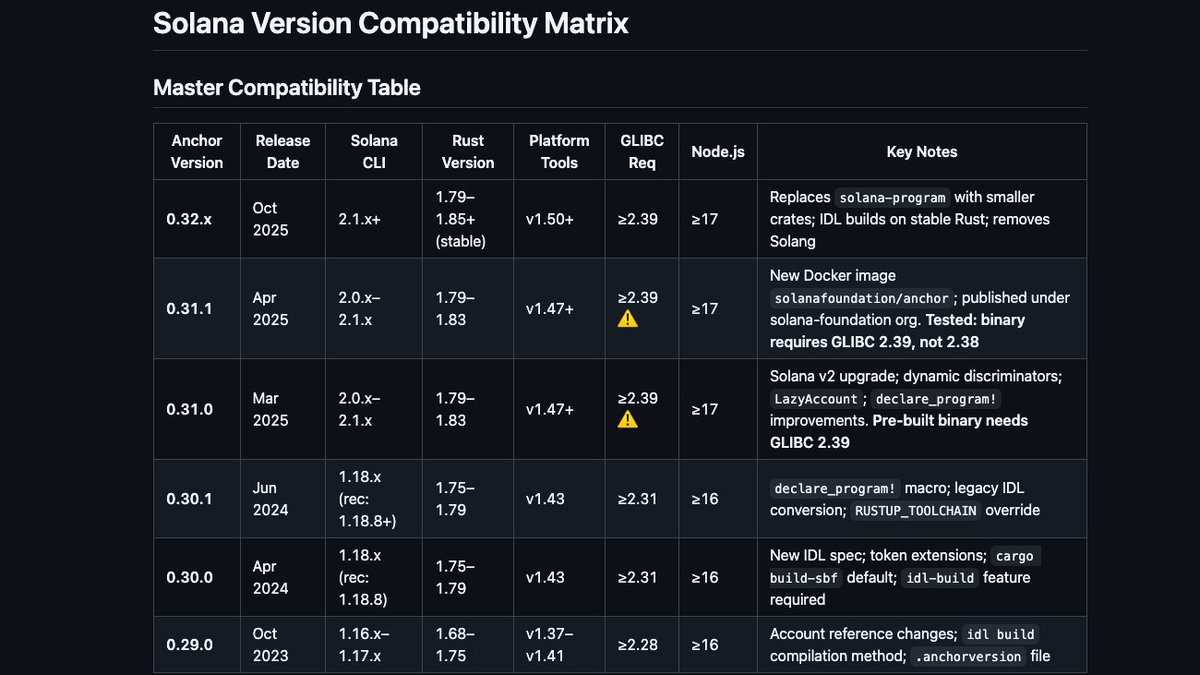Click the ≥2.28 GLIBC requirement cell
This screenshot has width=1200, height=675.
tap(642, 645)
